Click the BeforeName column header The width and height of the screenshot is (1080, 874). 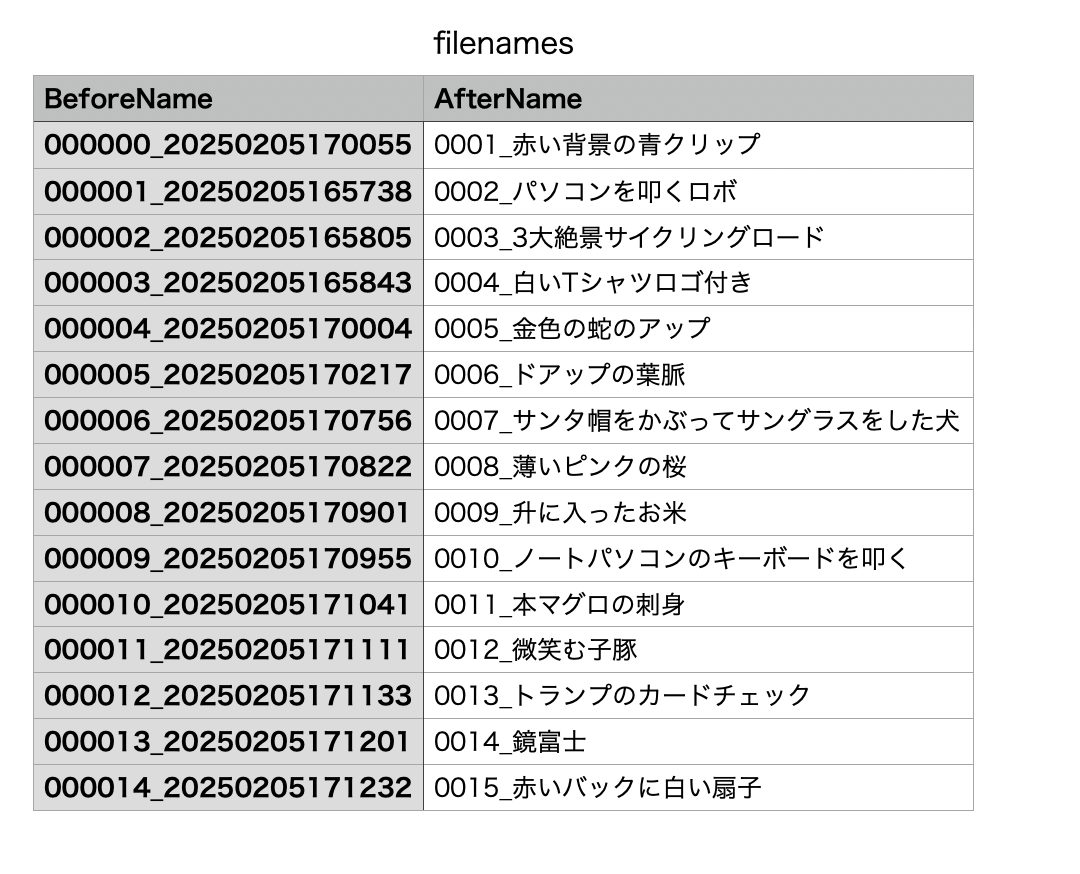[x=228, y=98]
